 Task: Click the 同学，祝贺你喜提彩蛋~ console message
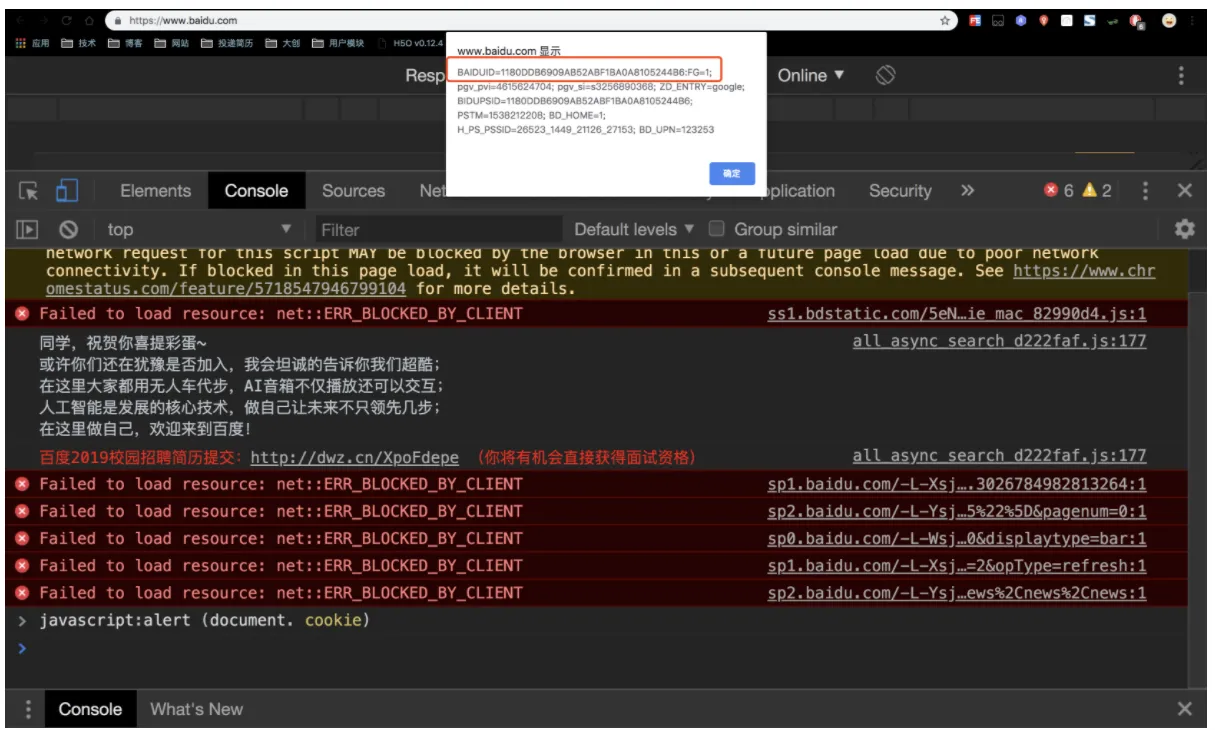coord(123,342)
